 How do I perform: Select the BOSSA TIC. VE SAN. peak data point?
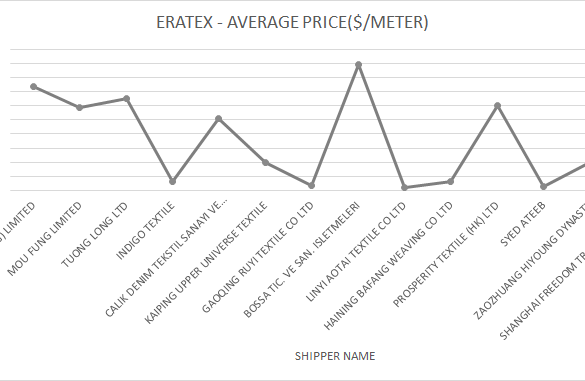358,65
